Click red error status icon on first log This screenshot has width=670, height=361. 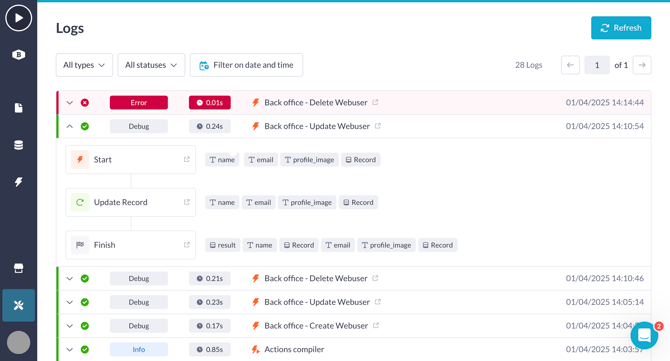point(85,103)
